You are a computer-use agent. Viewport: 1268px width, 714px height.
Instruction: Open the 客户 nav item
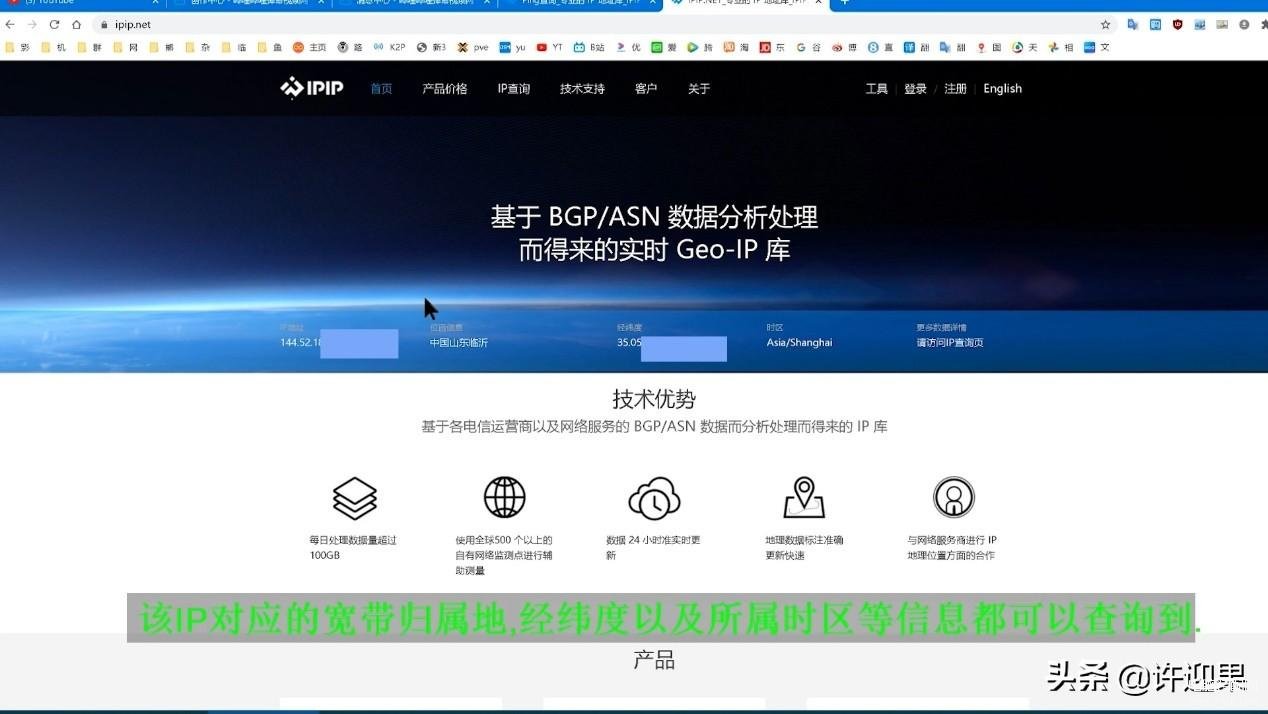pyautogui.click(x=646, y=89)
